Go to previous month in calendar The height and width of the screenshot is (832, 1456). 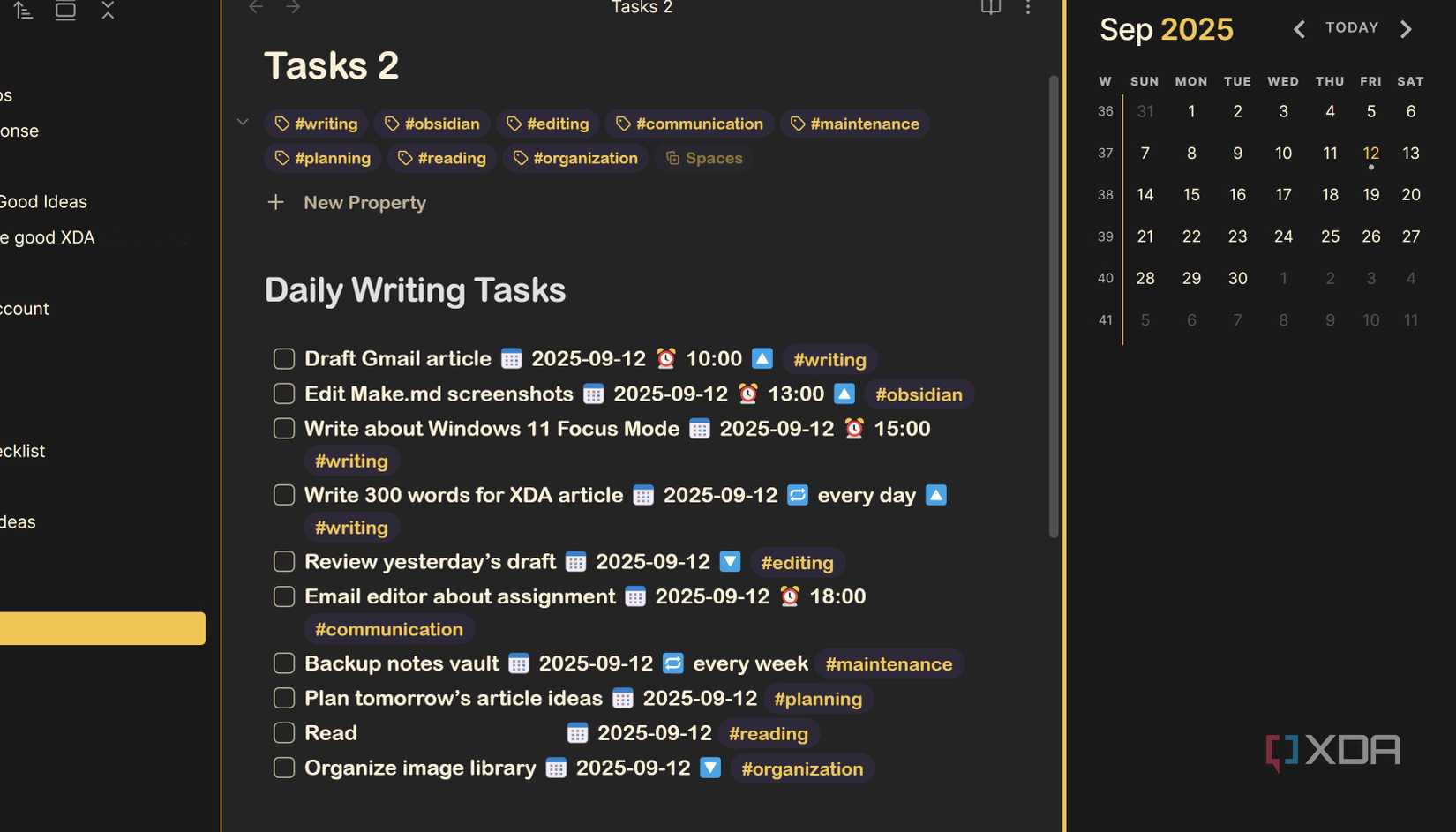click(x=1299, y=29)
